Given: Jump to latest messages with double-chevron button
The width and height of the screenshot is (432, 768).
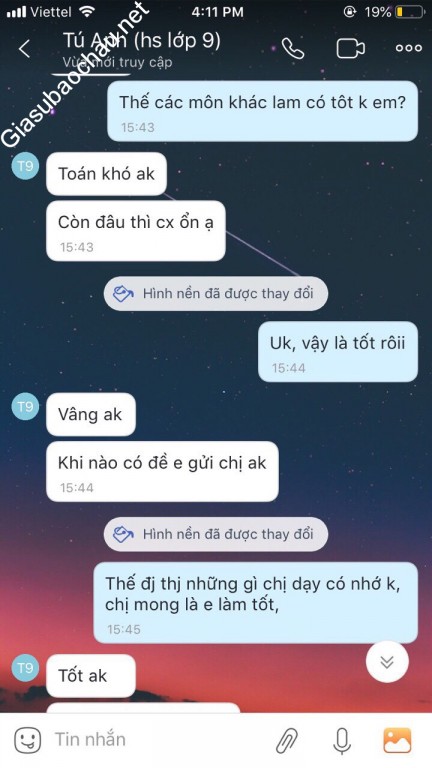Looking at the screenshot, I should 387,662.
